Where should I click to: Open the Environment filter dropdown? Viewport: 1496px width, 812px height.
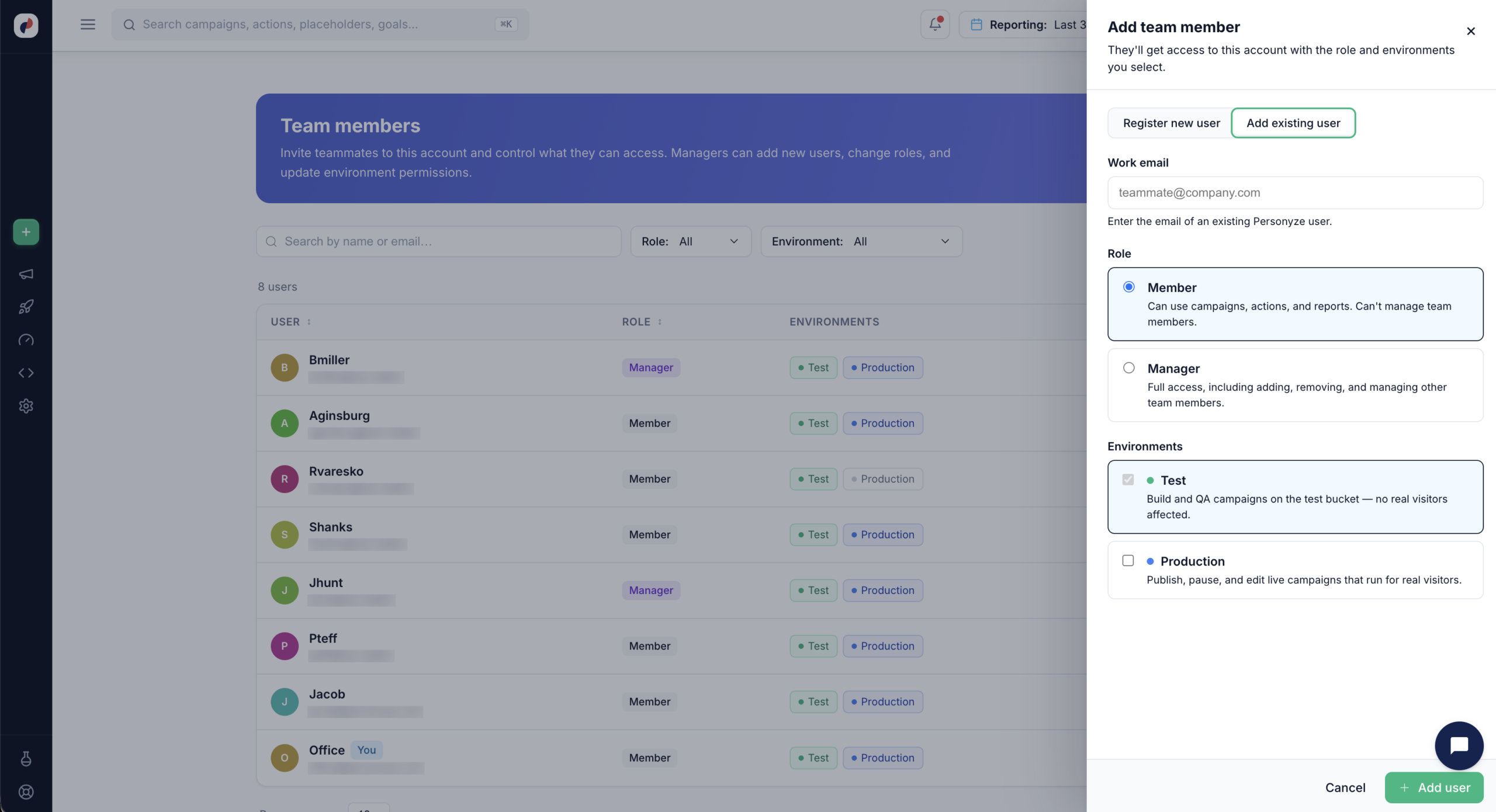[861, 241]
